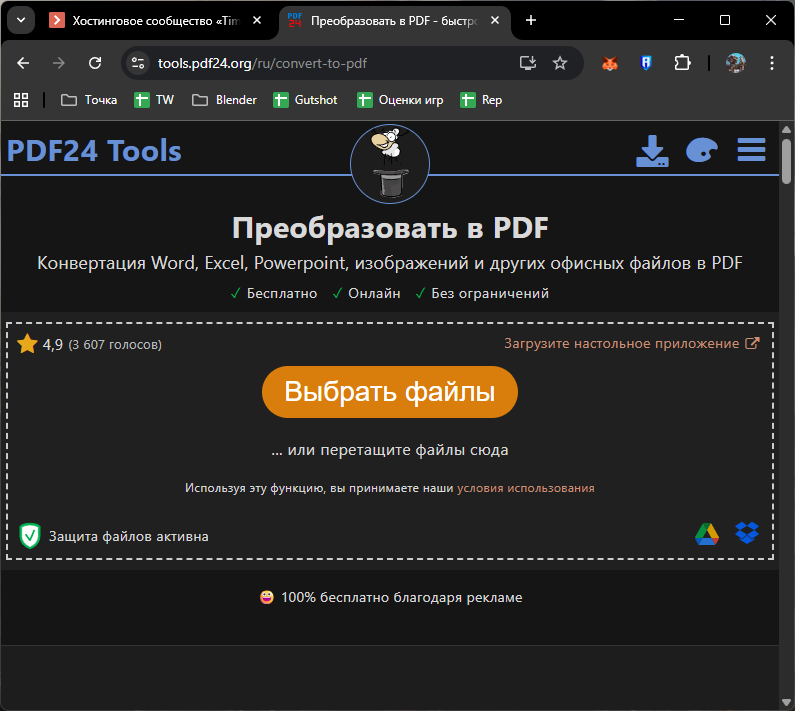Open the Chrome three-dot menu
795x711 pixels.
772,63
